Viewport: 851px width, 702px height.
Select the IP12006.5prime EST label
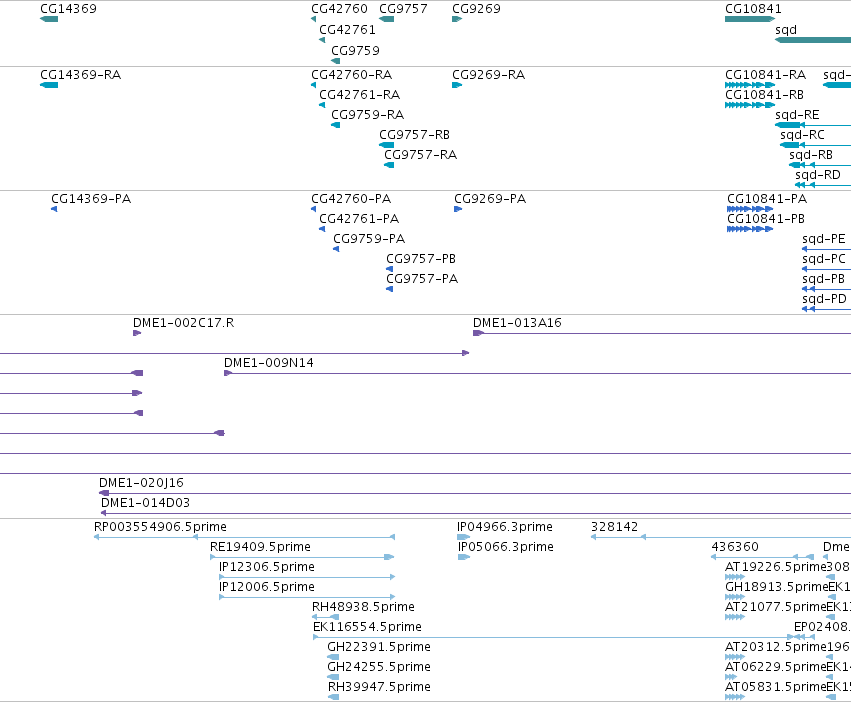(x=266, y=587)
